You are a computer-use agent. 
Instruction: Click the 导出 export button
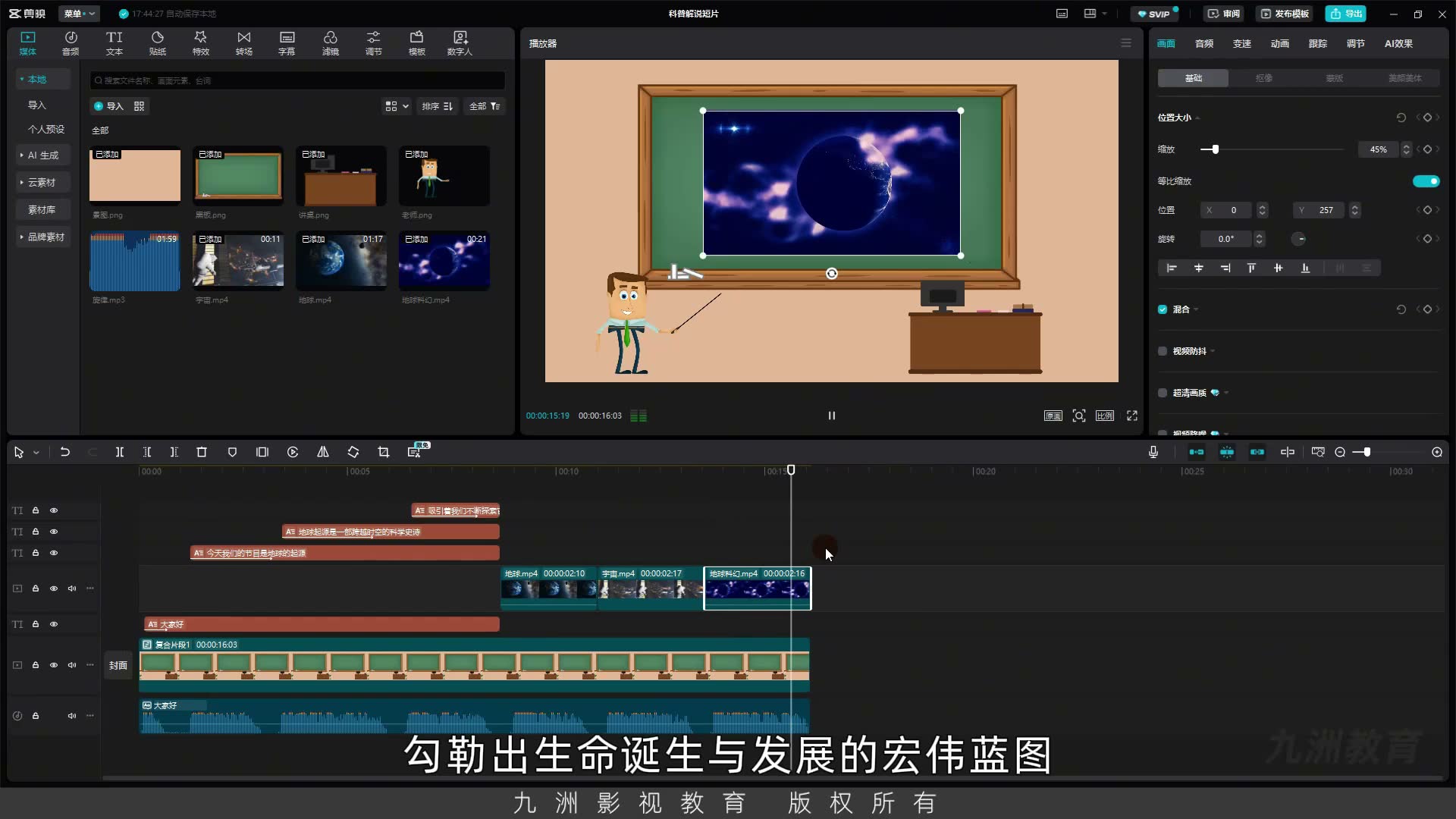(x=1347, y=14)
